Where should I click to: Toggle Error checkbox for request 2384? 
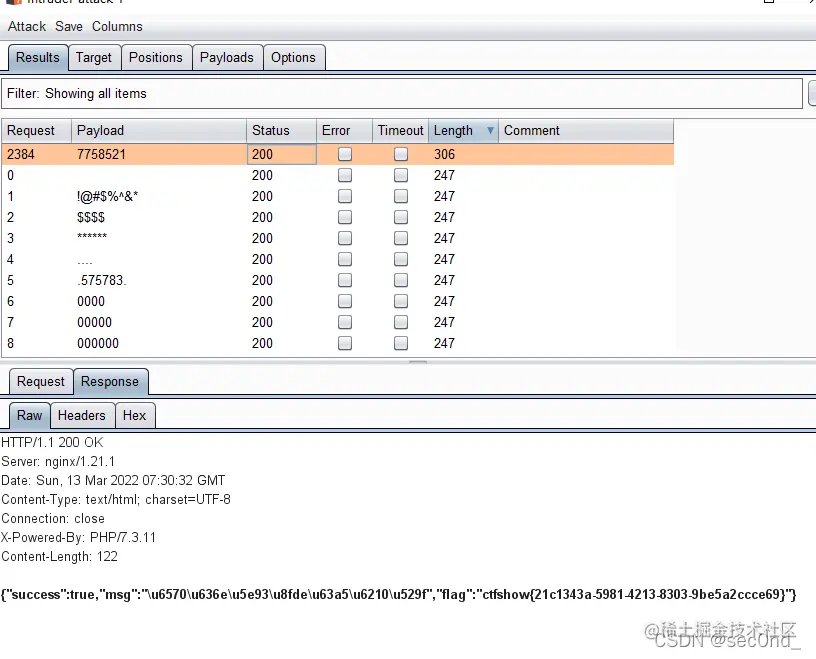coord(345,154)
